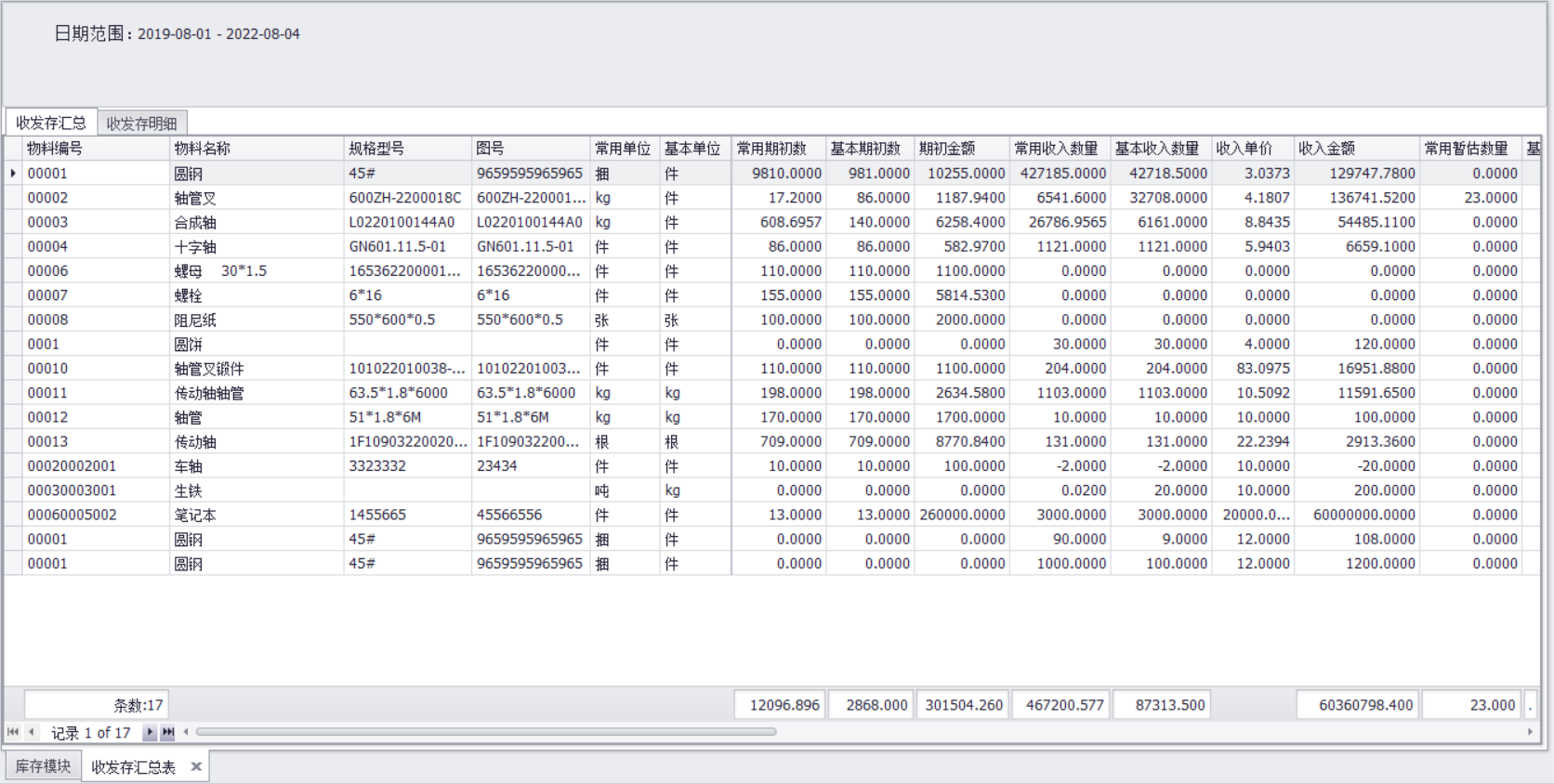
Task: Go to the first record in navigator
Action: click(x=13, y=732)
